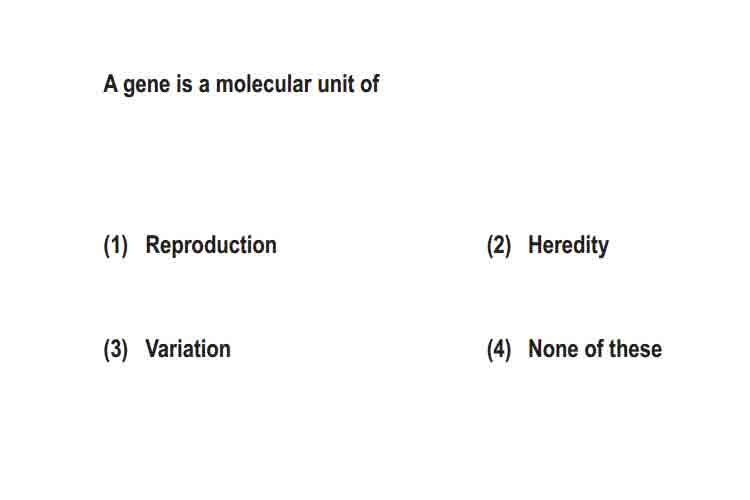Click the lowercase 'a' before 'molecular'
The height and width of the screenshot is (500, 750).
tap(204, 86)
